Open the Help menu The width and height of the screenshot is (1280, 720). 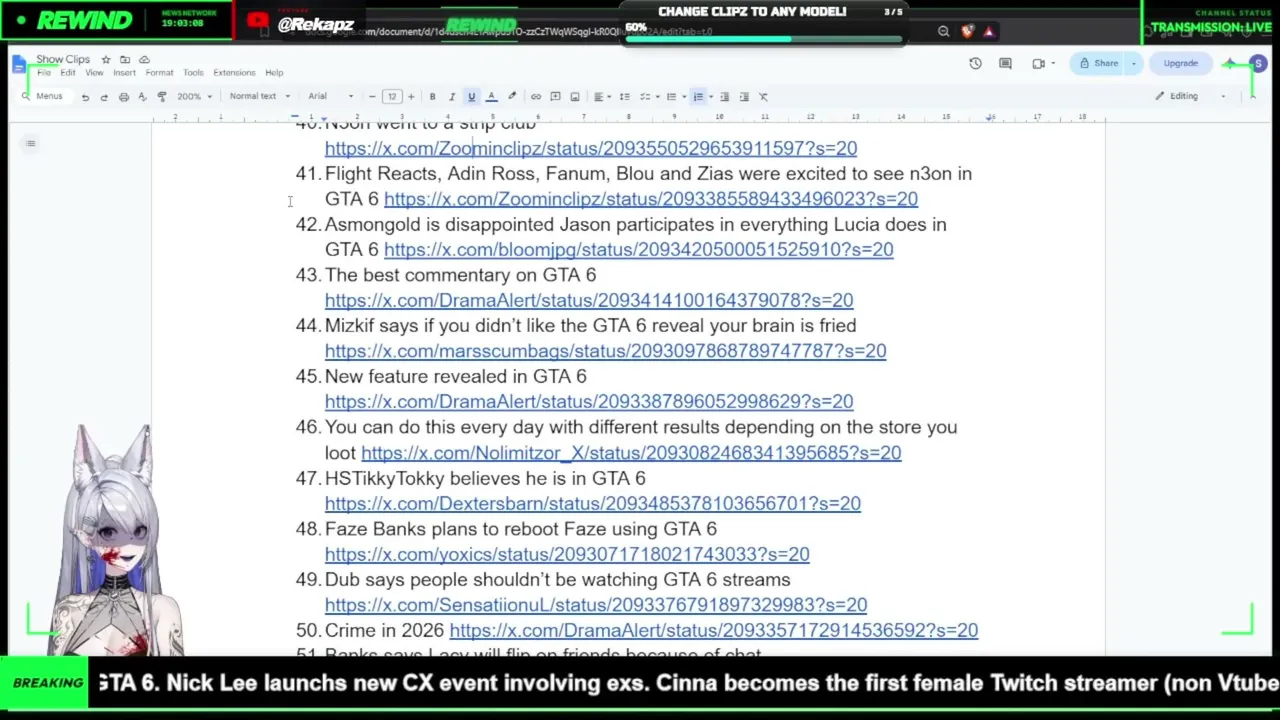[274, 73]
